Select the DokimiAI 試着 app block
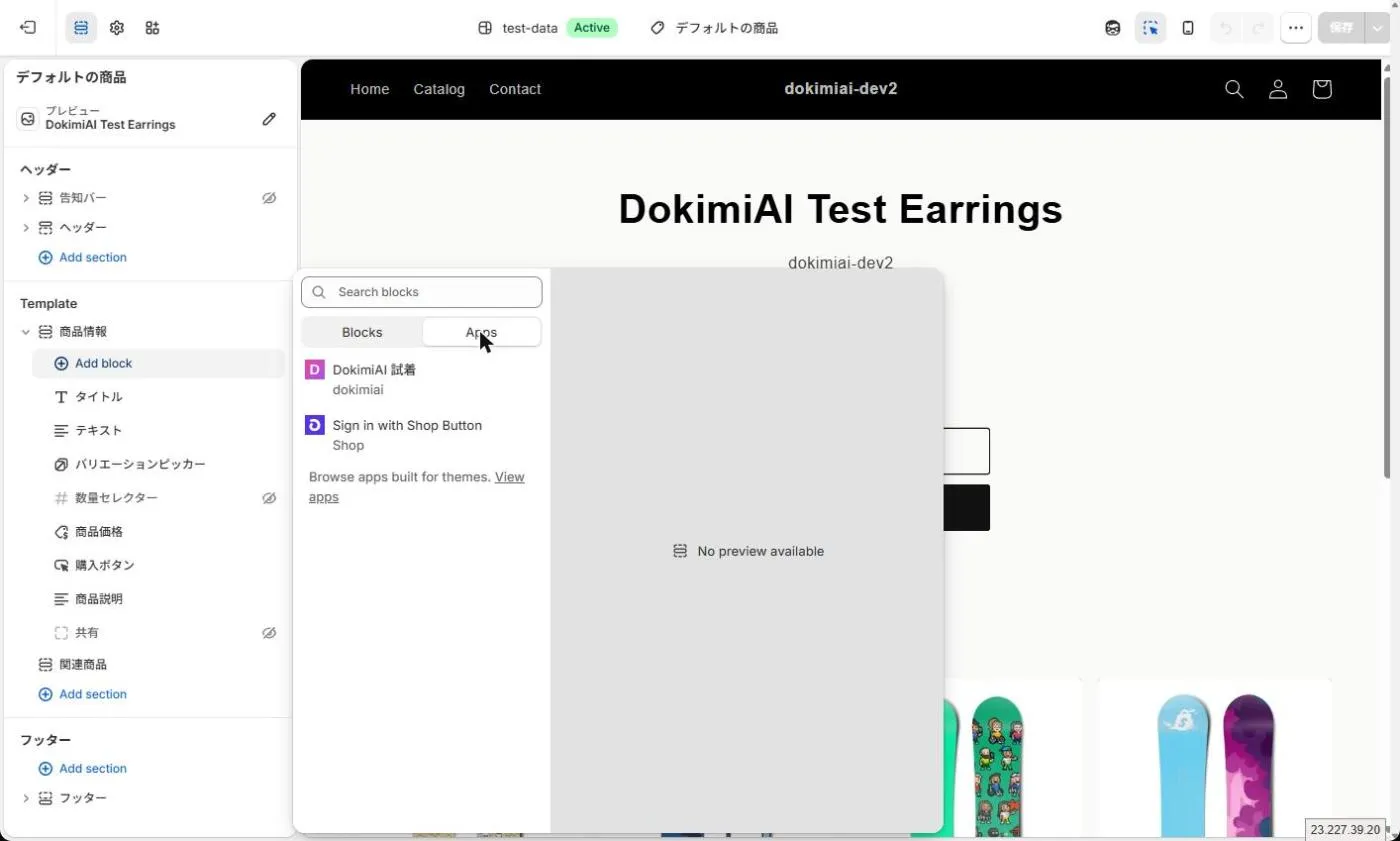The width and height of the screenshot is (1400, 841). pos(422,379)
